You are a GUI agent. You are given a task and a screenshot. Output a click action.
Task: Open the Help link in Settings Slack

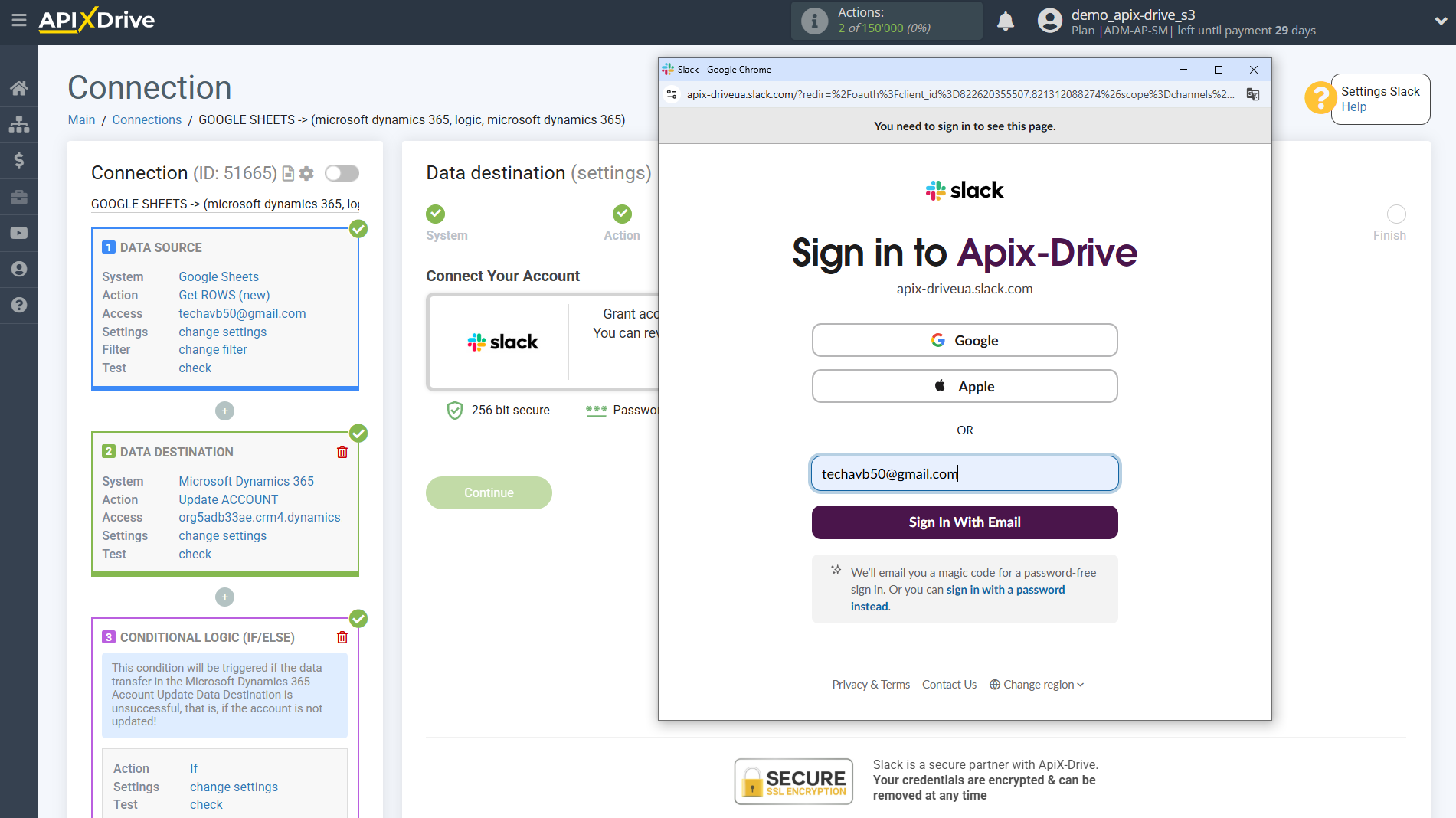coord(1353,107)
